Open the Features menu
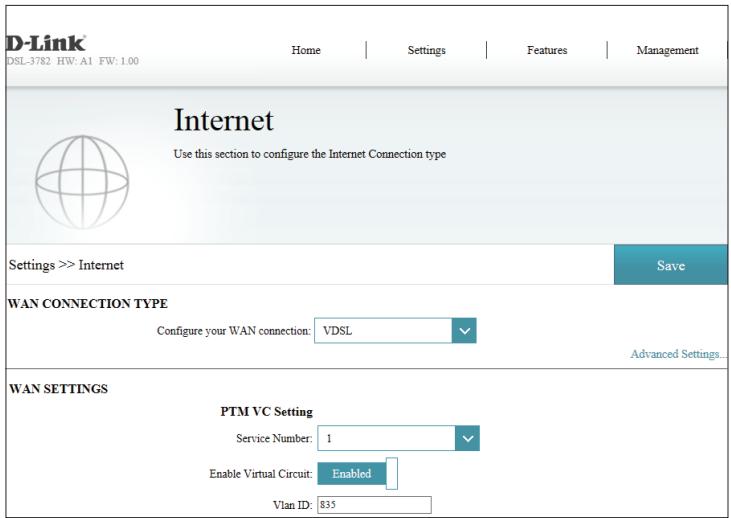 (547, 51)
